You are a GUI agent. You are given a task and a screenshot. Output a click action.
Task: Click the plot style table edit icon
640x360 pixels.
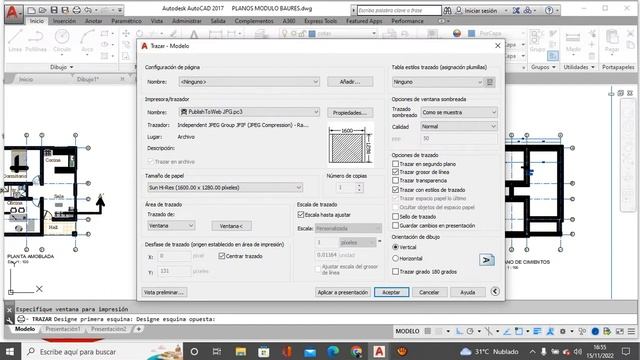[x=490, y=82]
